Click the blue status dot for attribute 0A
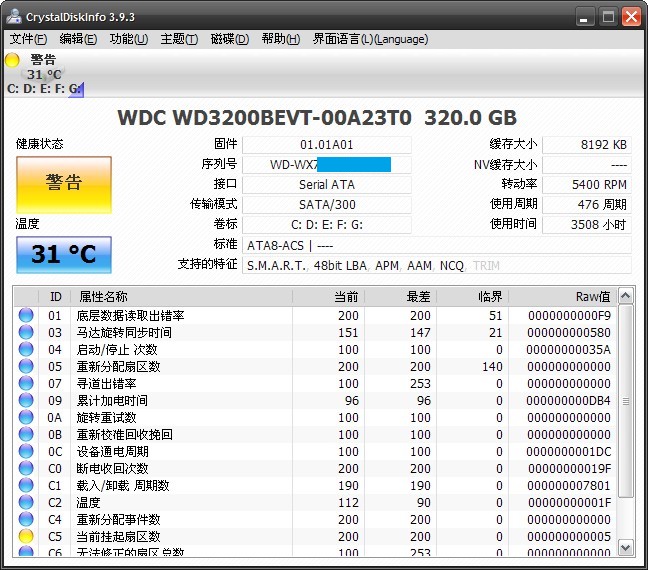Image resolution: width=648 pixels, height=570 pixels. (x=26, y=417)
